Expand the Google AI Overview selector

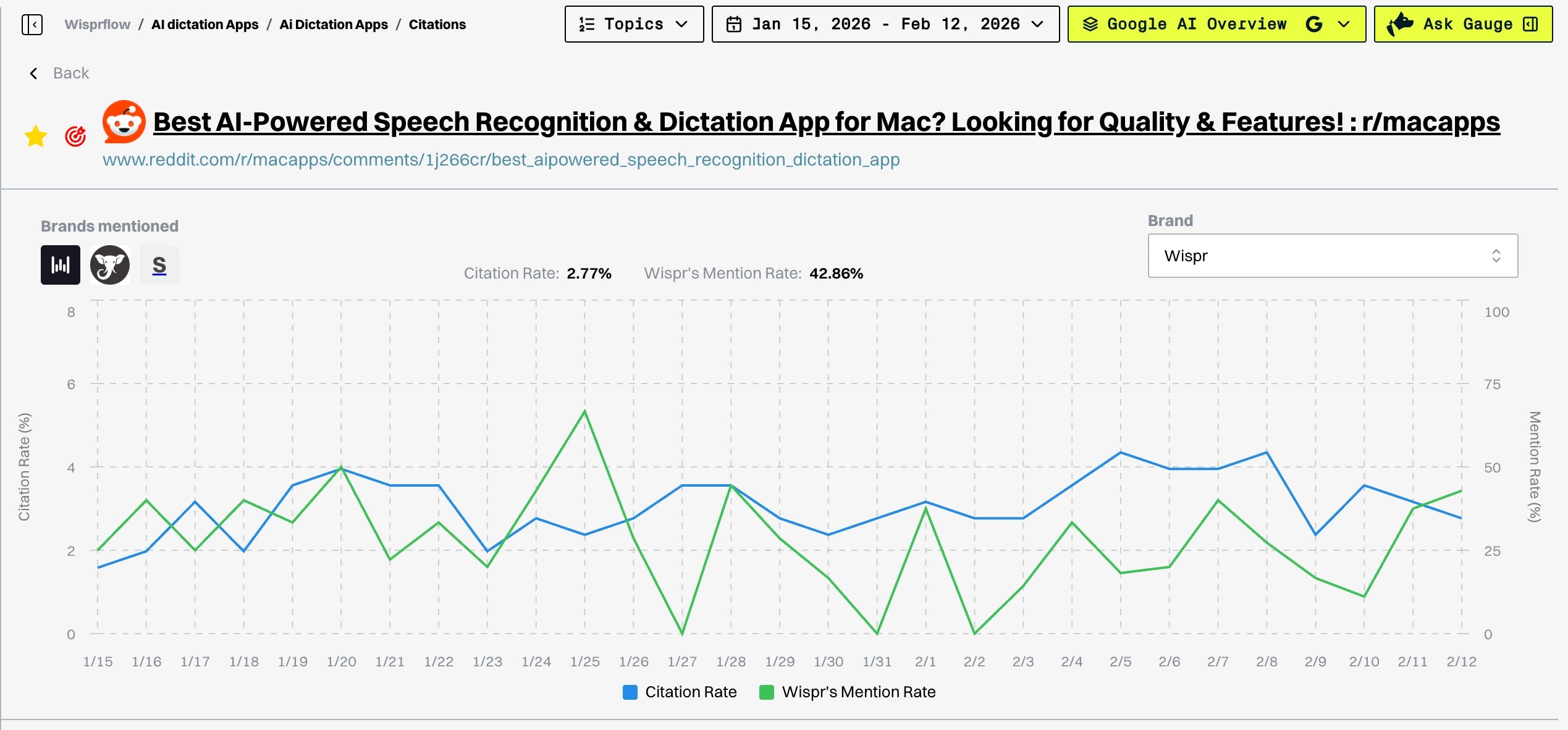(1216, 25)
